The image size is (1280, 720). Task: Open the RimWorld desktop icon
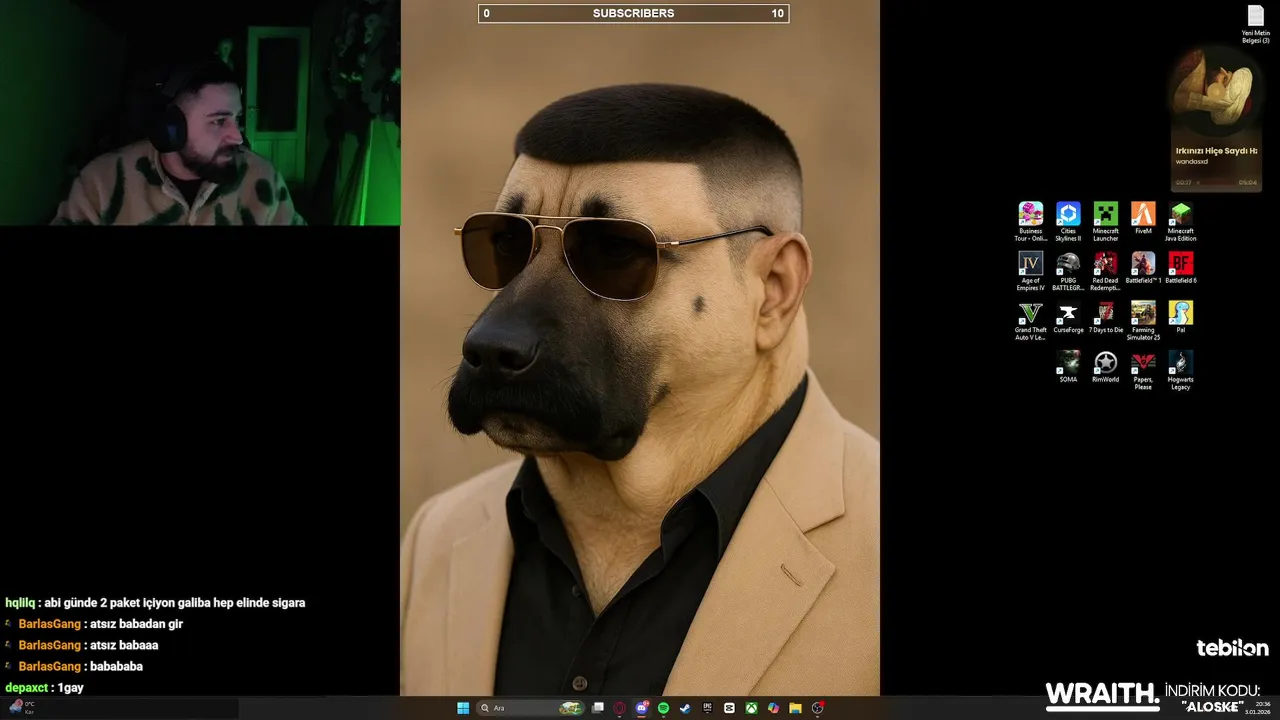1105,367
